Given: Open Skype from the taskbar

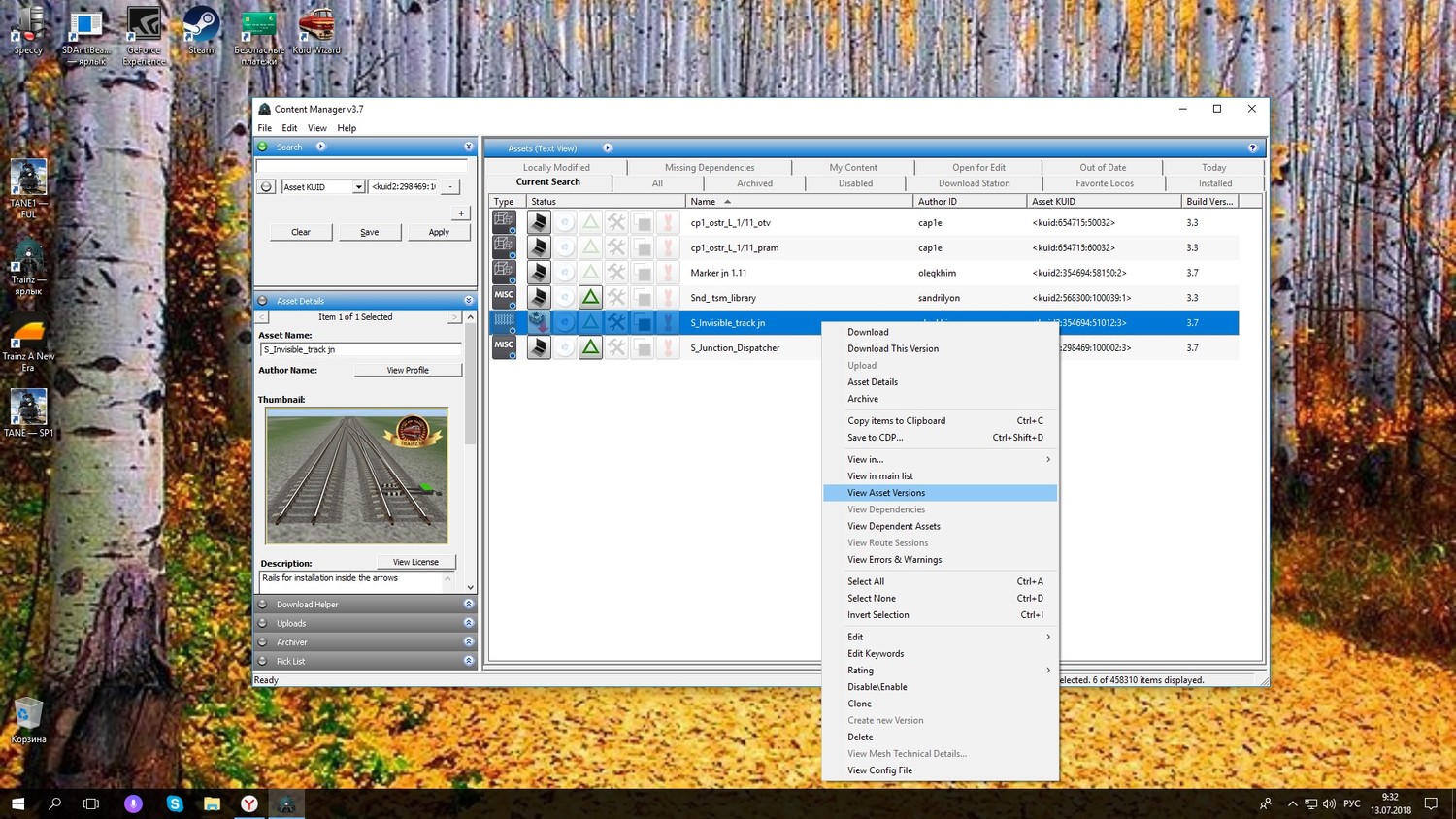Looking at the screenshot, I should pos(175,803).
